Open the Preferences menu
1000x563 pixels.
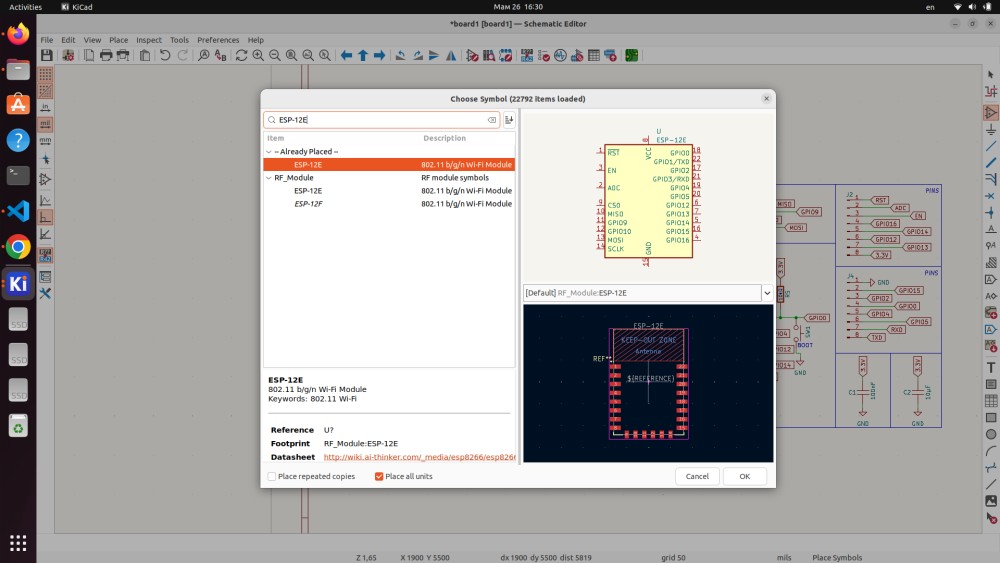[x=218, y=40]
